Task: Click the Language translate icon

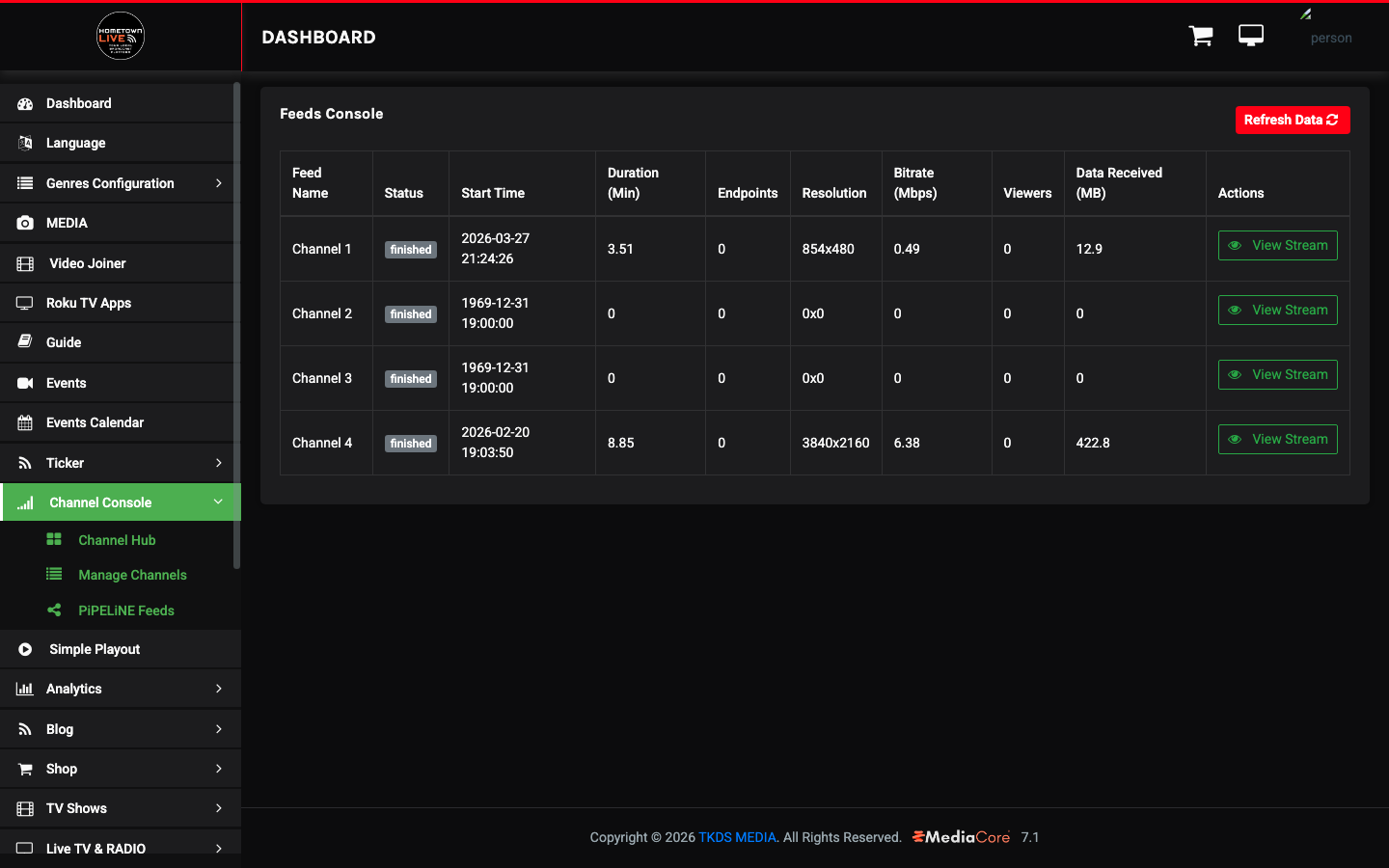Action: point(25,143)
